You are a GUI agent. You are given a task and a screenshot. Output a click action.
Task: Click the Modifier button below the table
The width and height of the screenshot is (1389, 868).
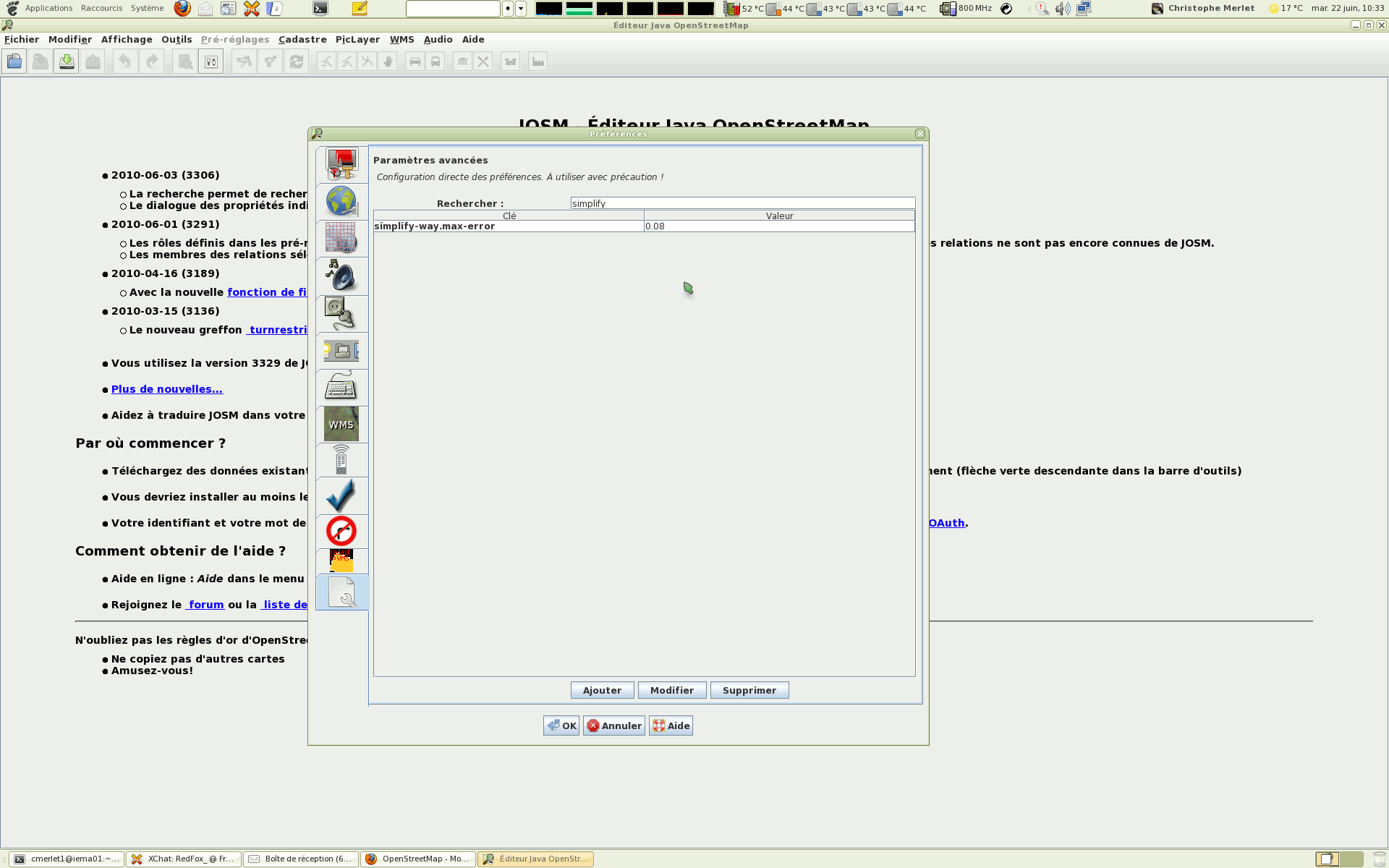tap(671, 690)
